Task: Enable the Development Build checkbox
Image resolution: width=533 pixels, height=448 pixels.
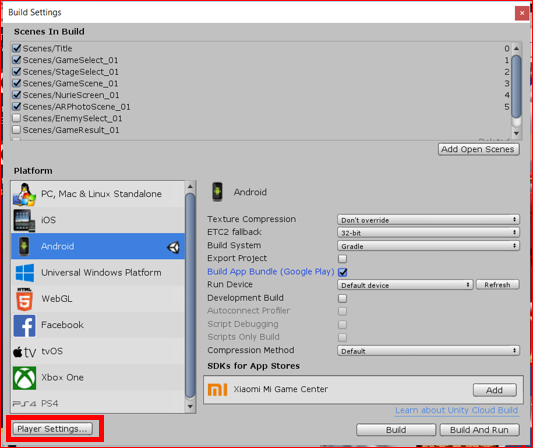Action: (x=343, y=298)
